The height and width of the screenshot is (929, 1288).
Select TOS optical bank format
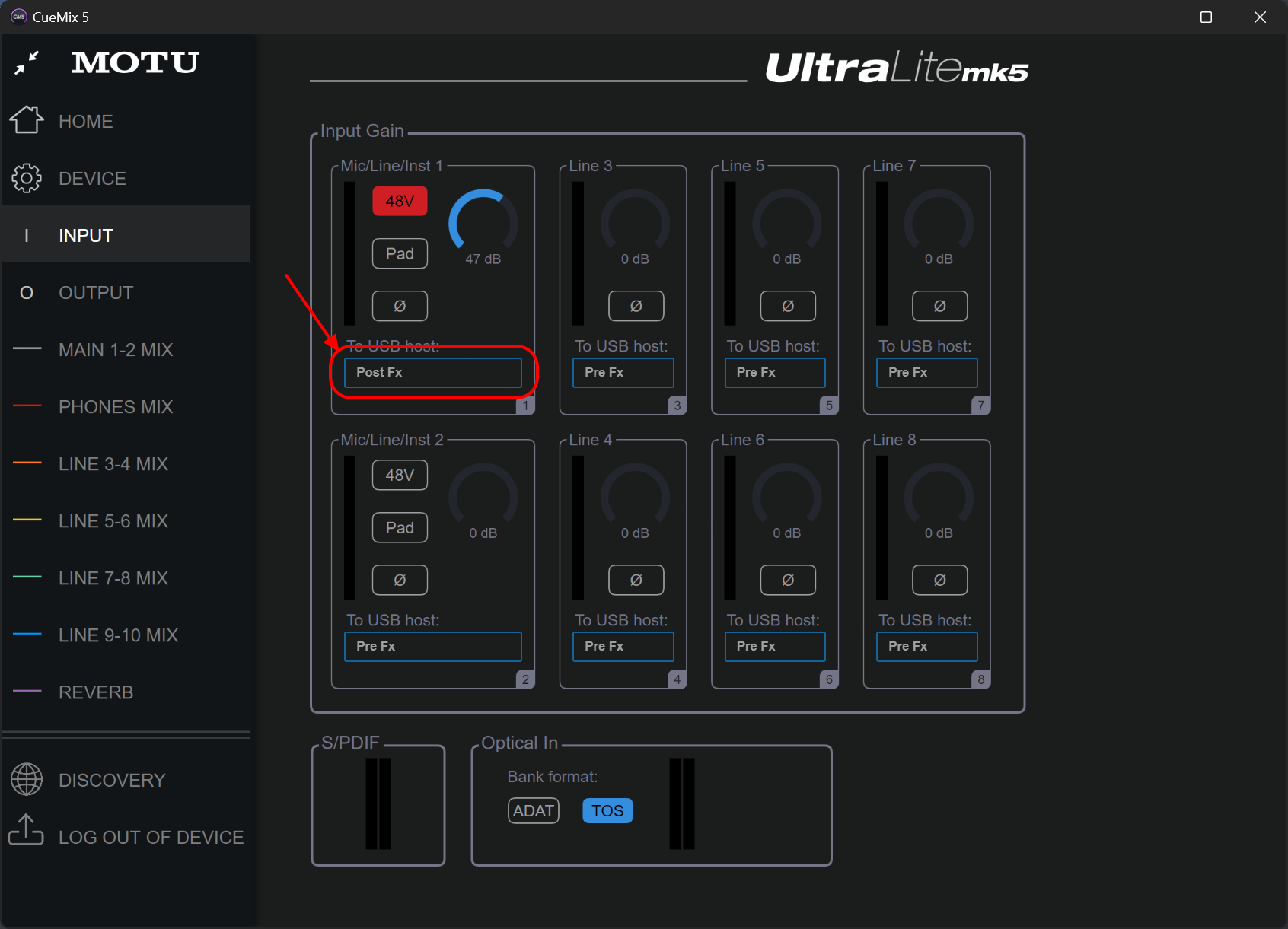(607, 811)
